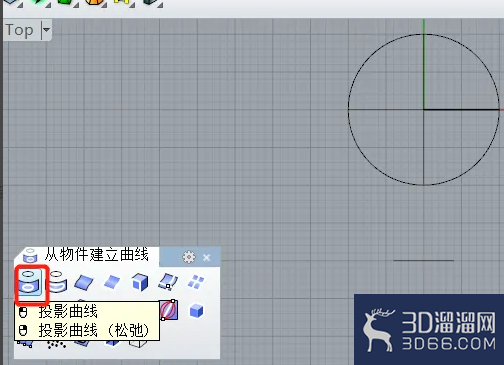This screenshot has width=504, height=365.
Task: Click the 投影曲线 (松弛) tooltip entry
Action: click(x=86, y=331)
